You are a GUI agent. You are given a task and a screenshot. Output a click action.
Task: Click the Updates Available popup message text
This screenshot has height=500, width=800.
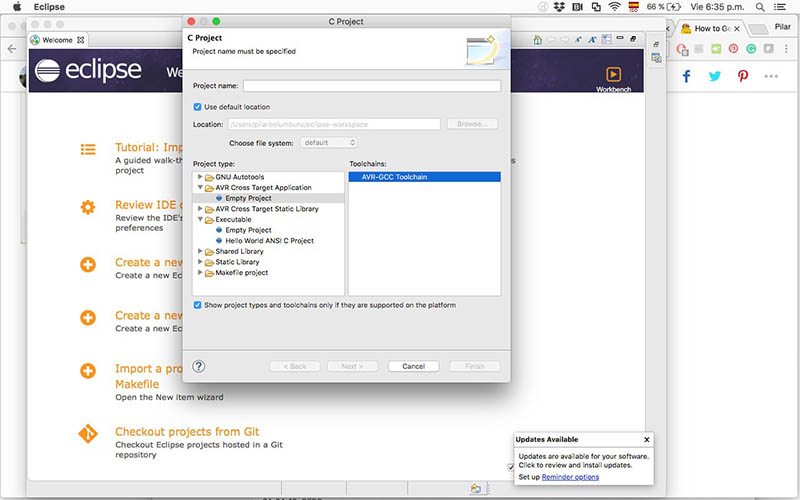(584, 461)
